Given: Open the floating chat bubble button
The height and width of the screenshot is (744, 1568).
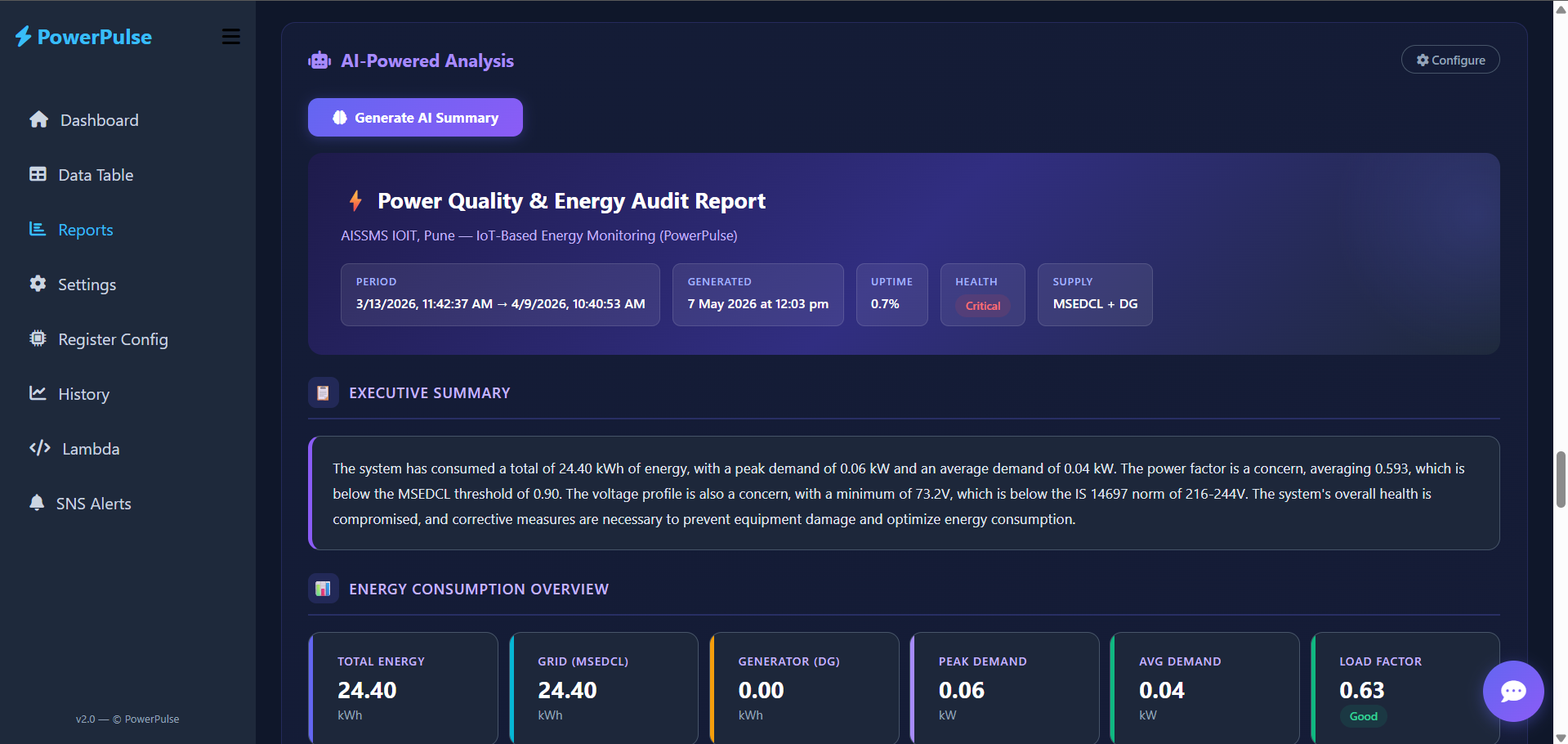Looking at the screenshot, I should tap(1513, 692).
